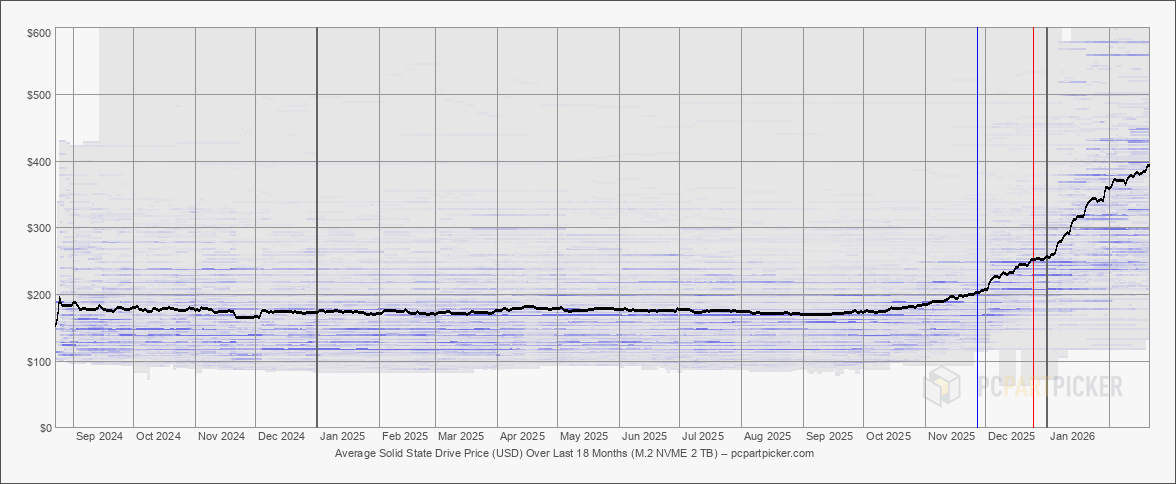Click the Feb 2025 axis label
The height and width of the screenshot is (484, 1176).
(x=405, y=436)
